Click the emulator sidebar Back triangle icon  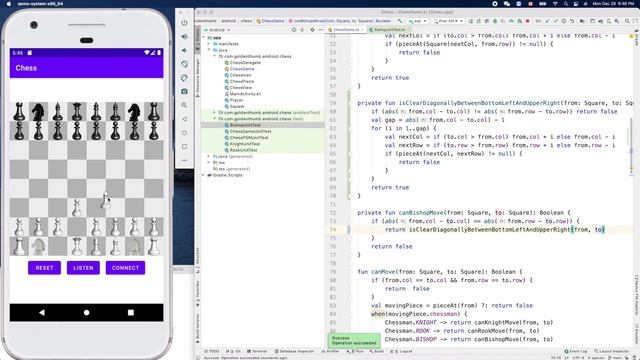tap(184, 119)
